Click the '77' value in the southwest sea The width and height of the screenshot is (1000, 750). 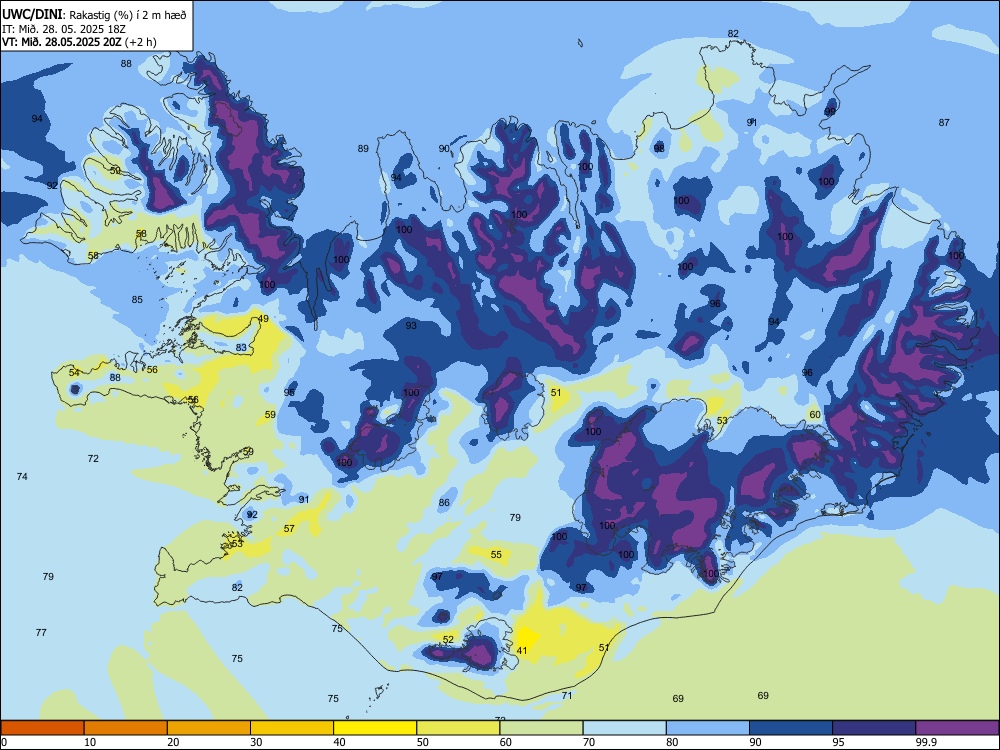coord(41,633)
